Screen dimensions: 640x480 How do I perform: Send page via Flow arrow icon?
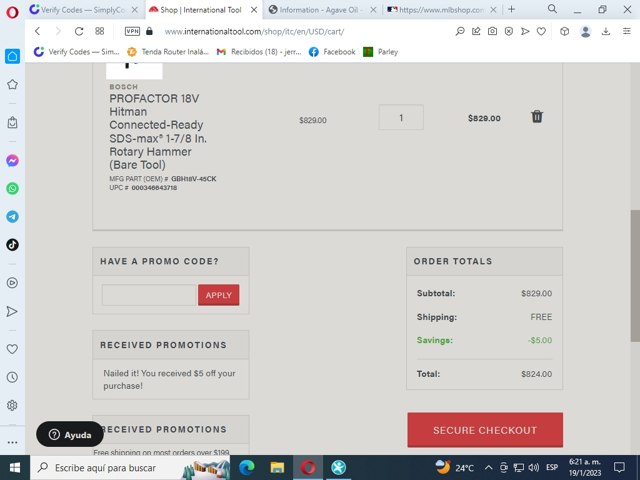[x=525, y=31]
